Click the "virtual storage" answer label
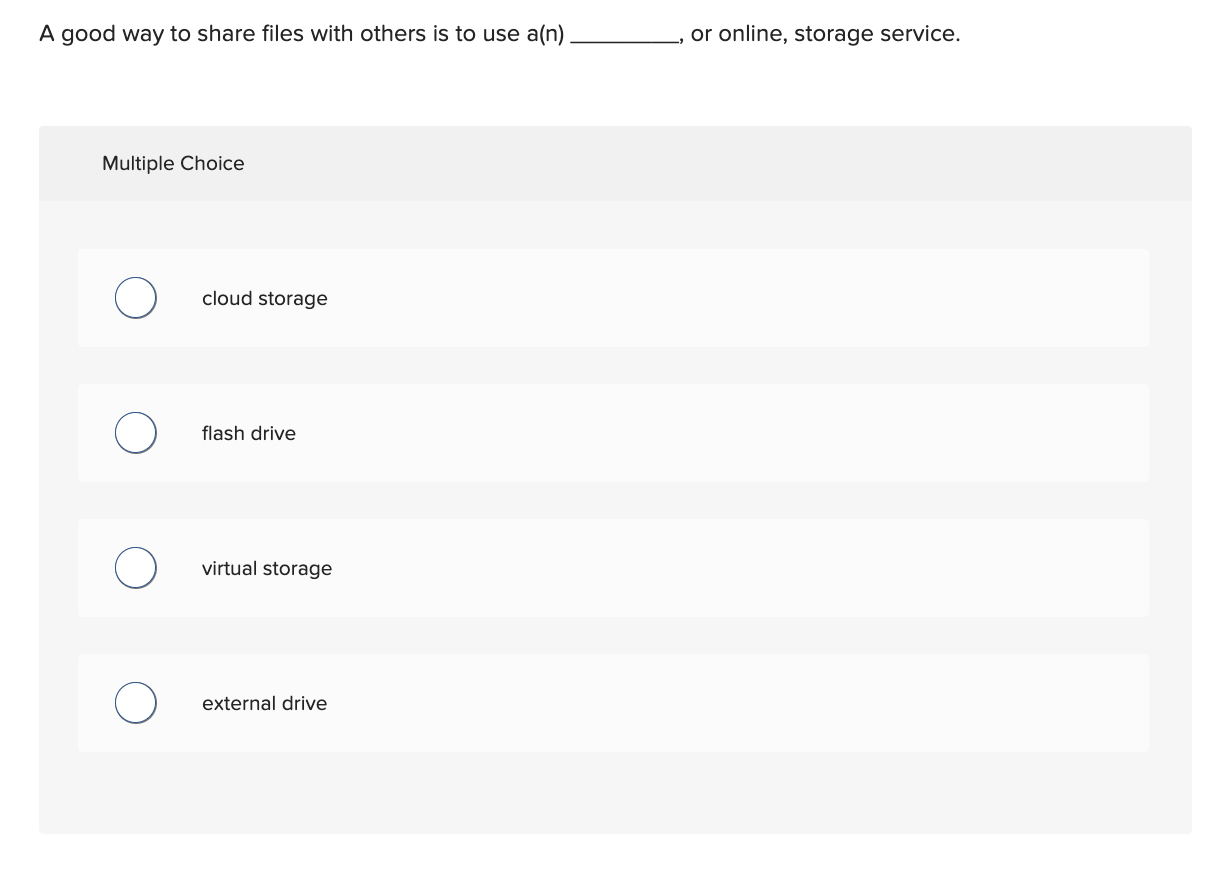Viewport: 1216px width, 872px height. (266, 568)
